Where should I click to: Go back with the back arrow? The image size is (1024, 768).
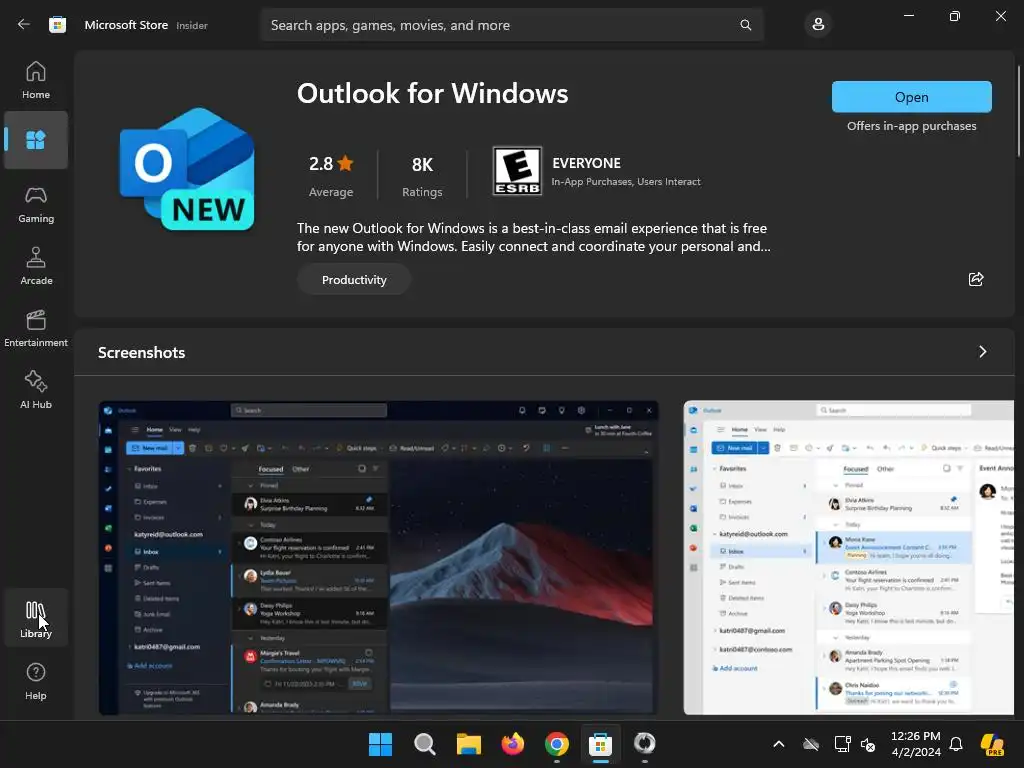click(24, 25)
